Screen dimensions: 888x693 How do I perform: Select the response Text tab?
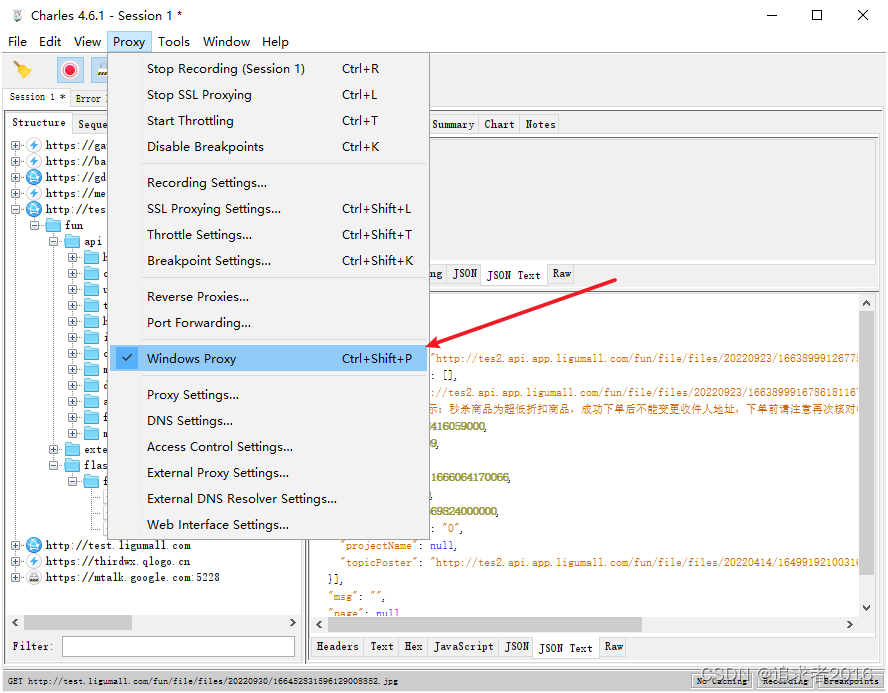click(x=382, y=647)
